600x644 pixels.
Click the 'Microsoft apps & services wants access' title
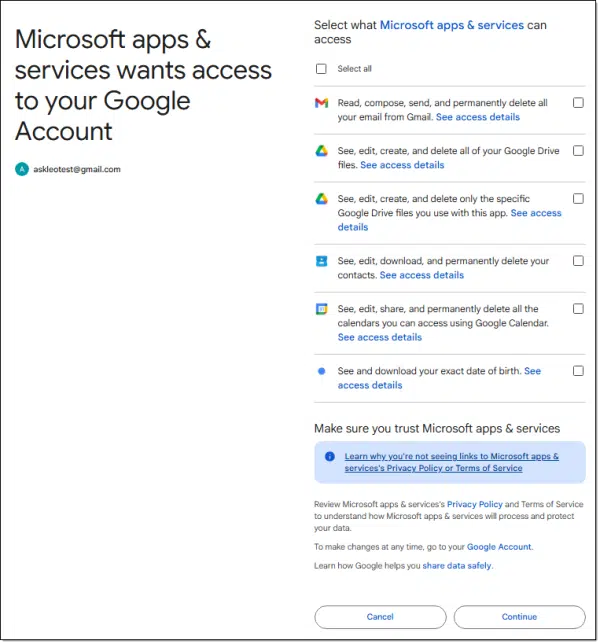tap(143, 85)
